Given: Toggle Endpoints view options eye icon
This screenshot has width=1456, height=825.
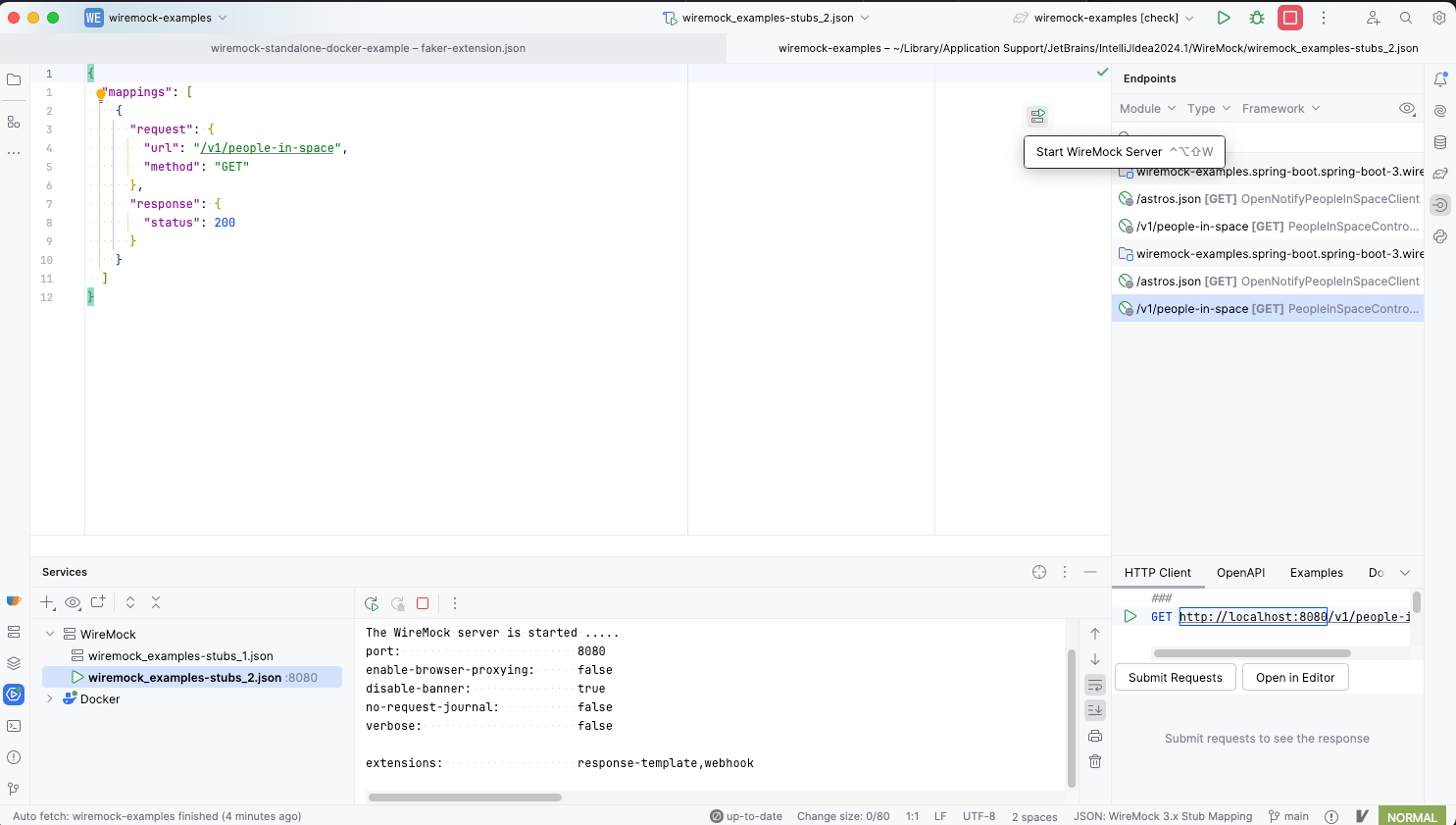Looking at the screenshot, I should (x=1407, y=109).
